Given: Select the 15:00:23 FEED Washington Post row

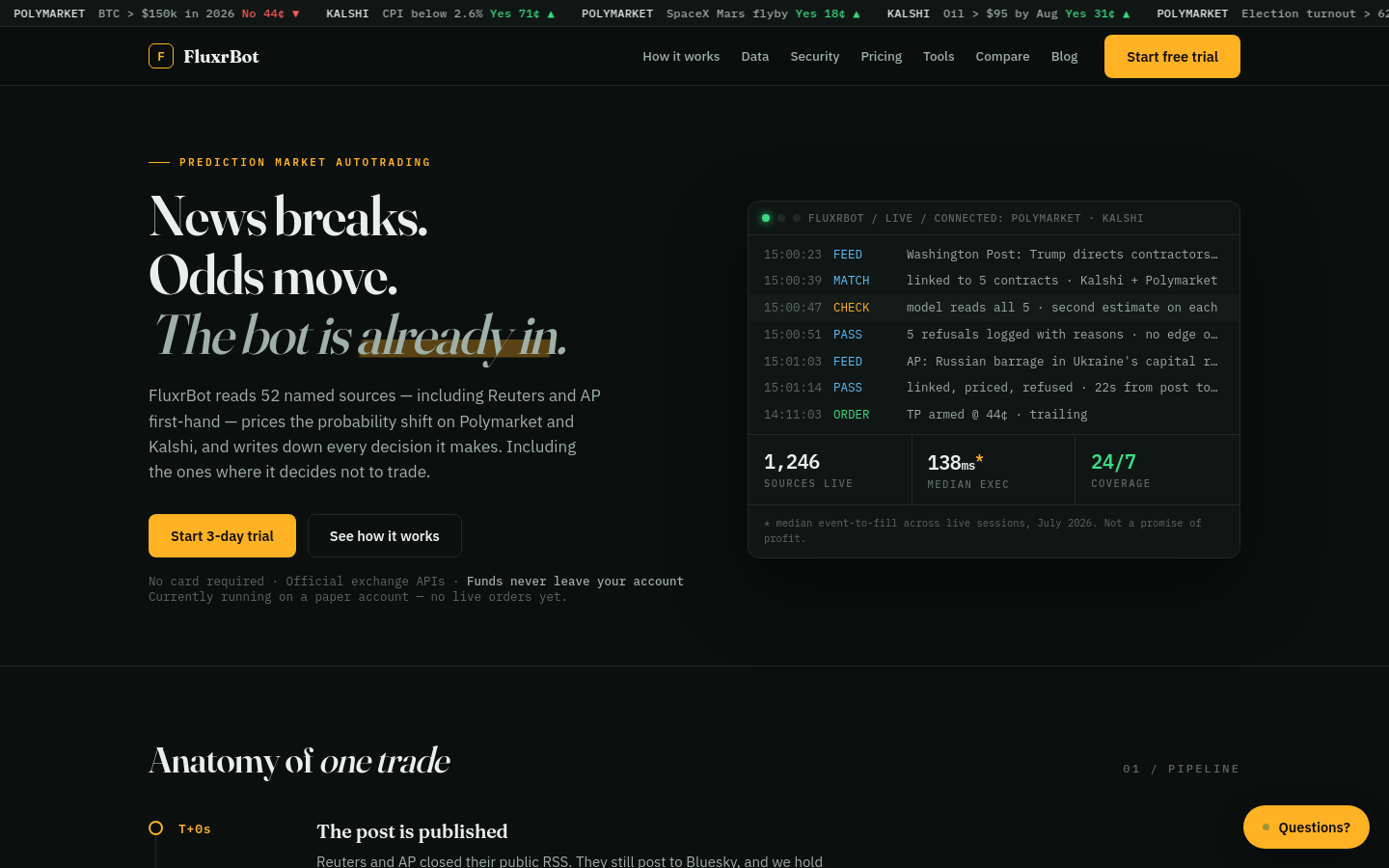Looking at the screenshot, I should tap(994, 255).
